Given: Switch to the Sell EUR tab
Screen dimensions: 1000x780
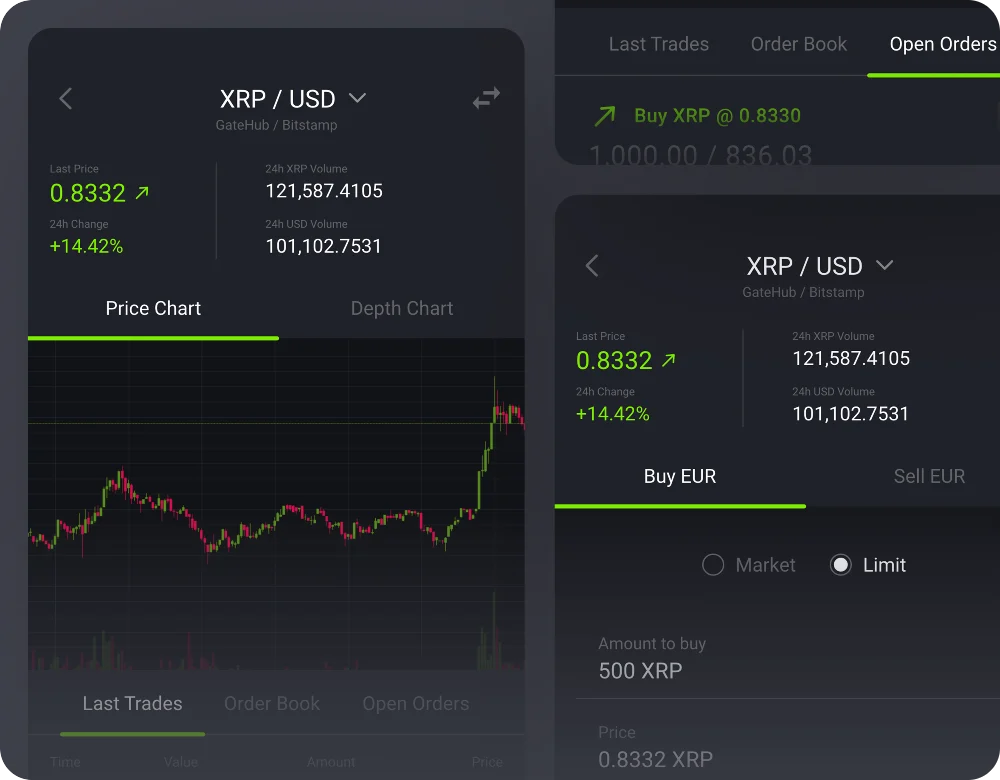Looking at the screenshot, I should pos(928,476).
